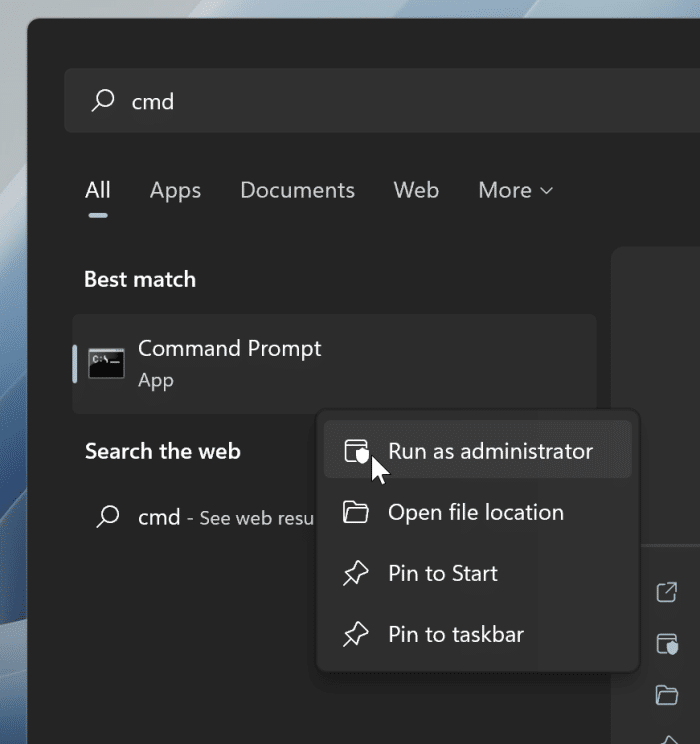Select Run as administrator in context menu
700x744 pixels.
(477, 451)
